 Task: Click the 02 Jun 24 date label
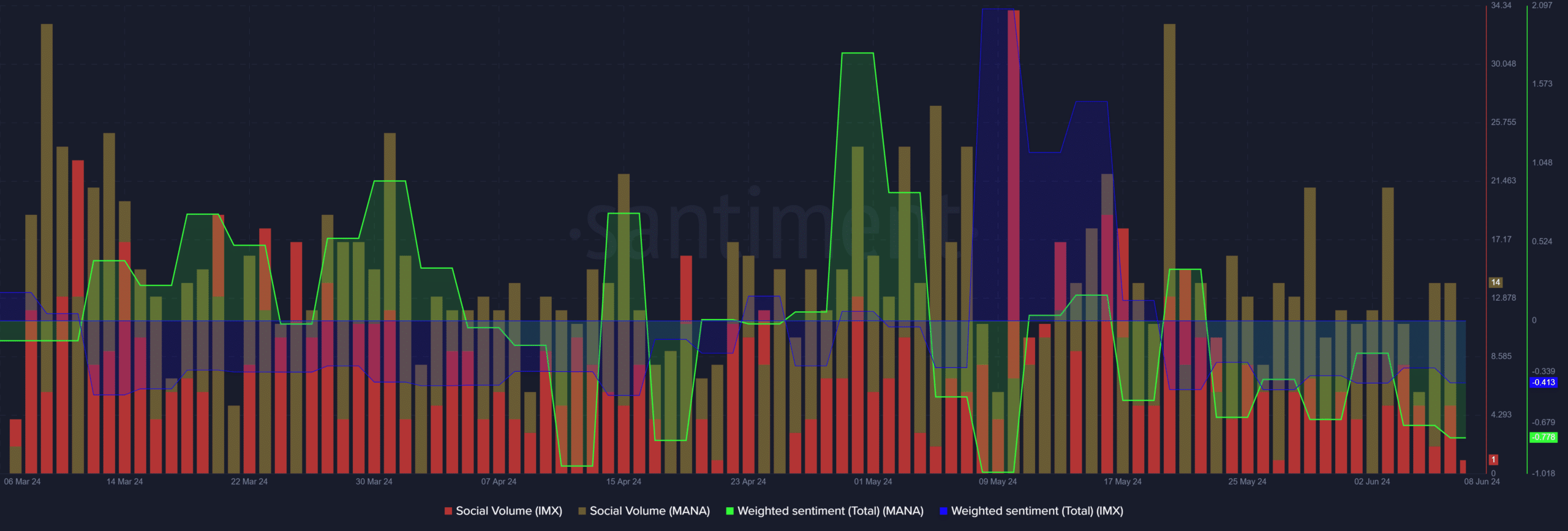click(1372, 482)
